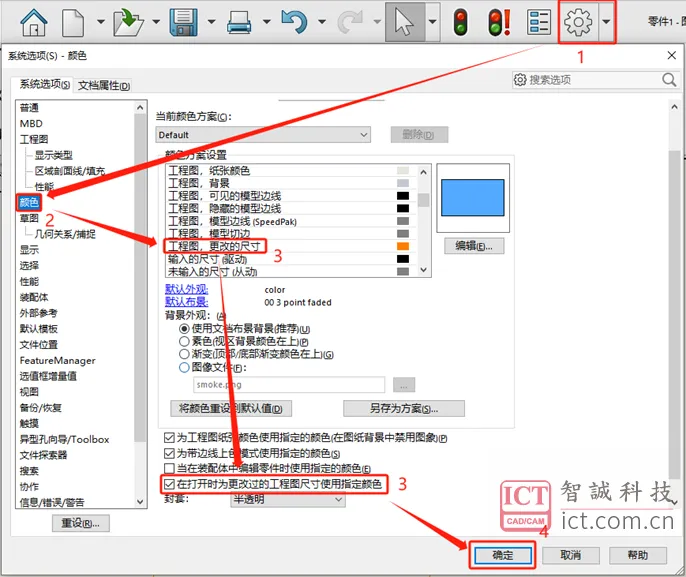Open Options with the gear icon

pos(578,22)
